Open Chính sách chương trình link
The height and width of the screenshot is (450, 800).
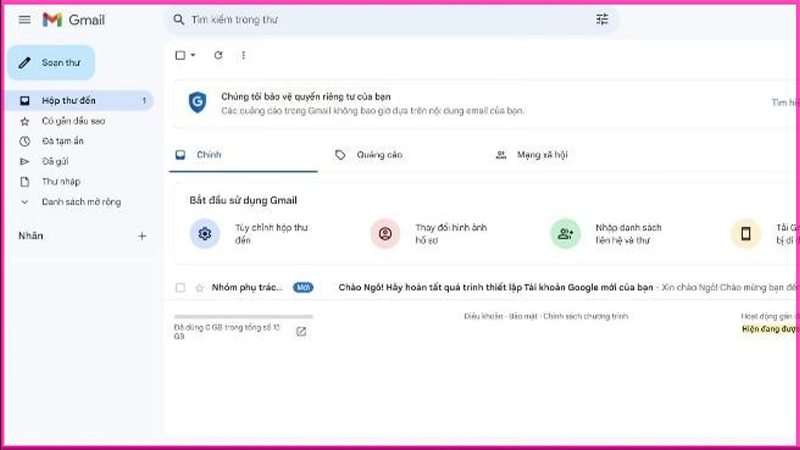click(x=585, y=316)
